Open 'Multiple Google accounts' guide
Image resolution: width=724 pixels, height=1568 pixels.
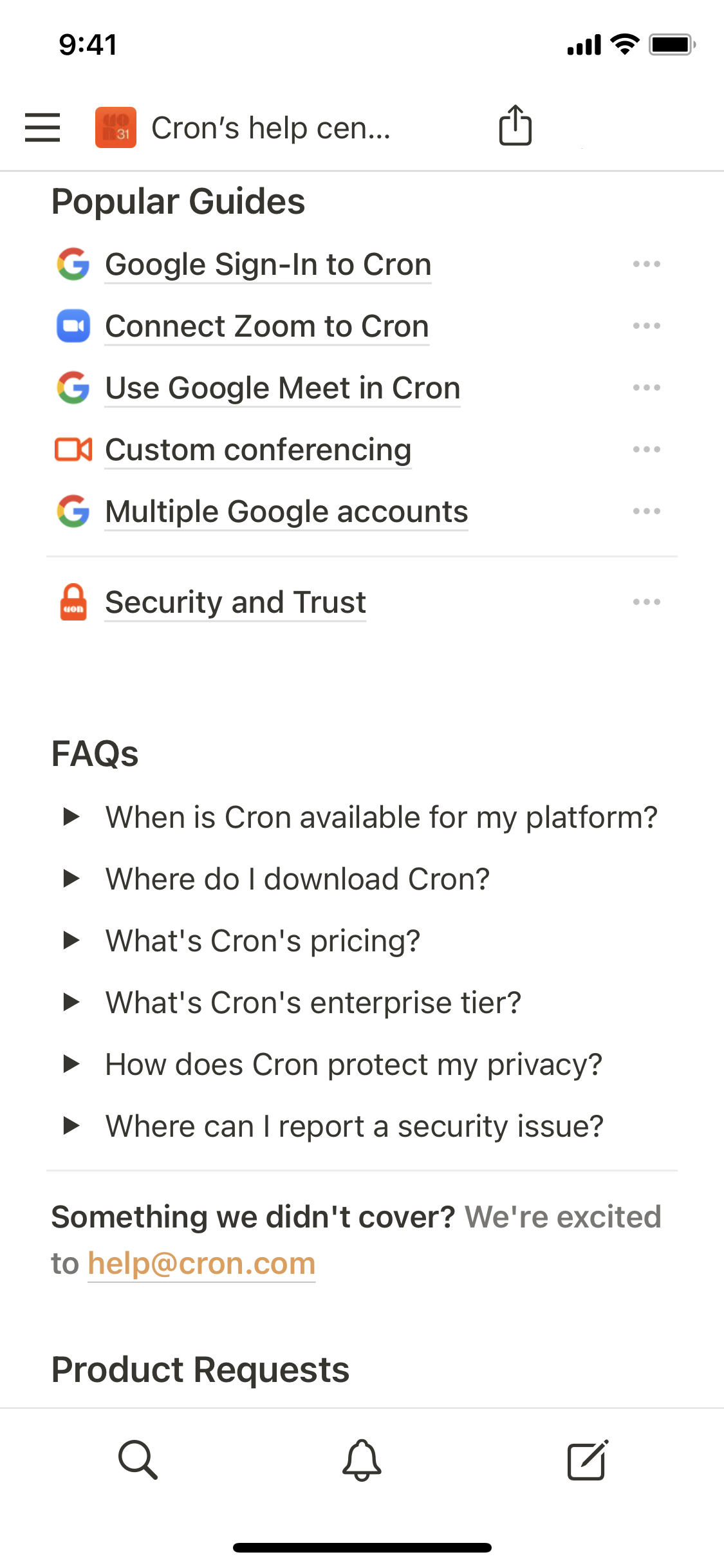coord(286,512)
